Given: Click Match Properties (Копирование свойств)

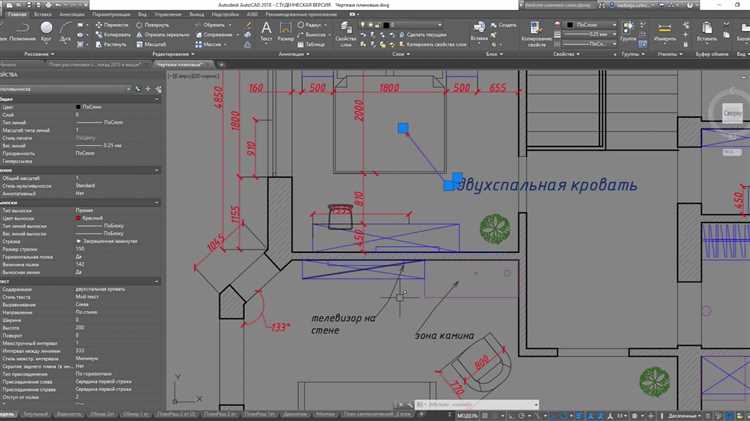Looking at the screenshot, I should tap(536, 33).
